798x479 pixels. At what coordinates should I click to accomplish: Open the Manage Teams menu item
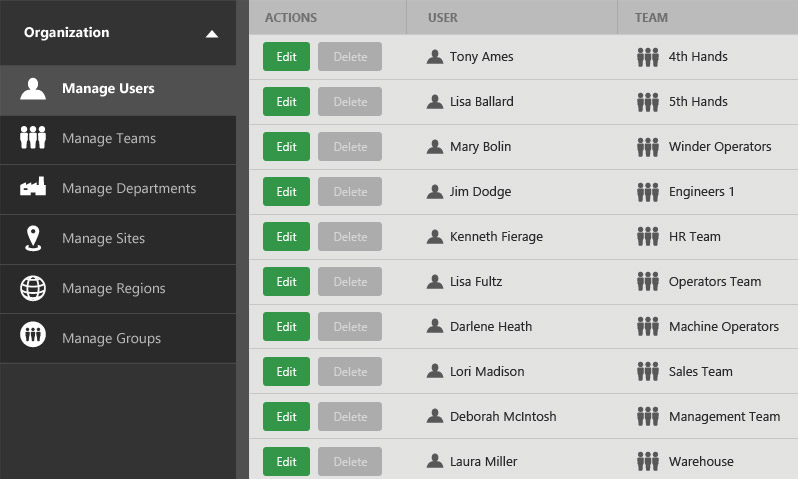click(x=108, y=138)
